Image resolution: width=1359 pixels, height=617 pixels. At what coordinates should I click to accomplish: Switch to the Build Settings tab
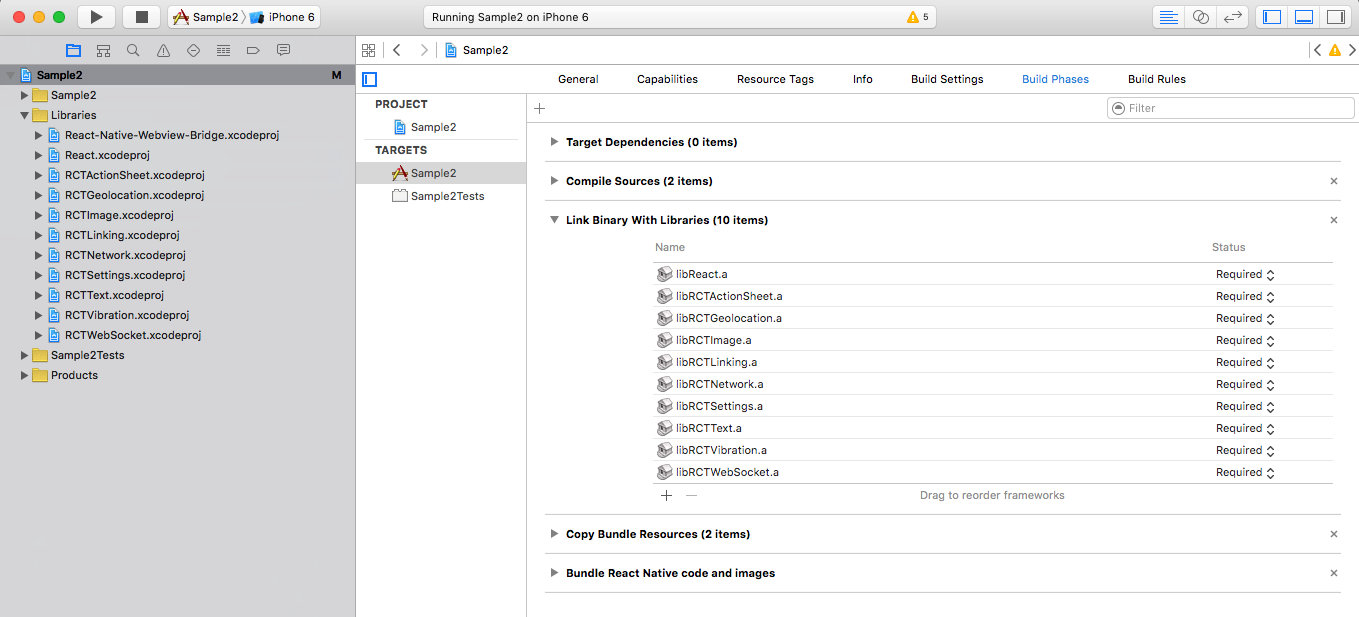(946, 79)
